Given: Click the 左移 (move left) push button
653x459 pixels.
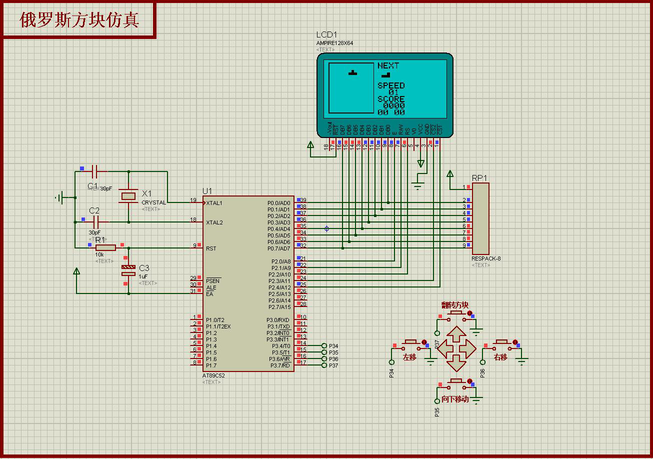Looking at the screenshot, I should coord(411,342).
